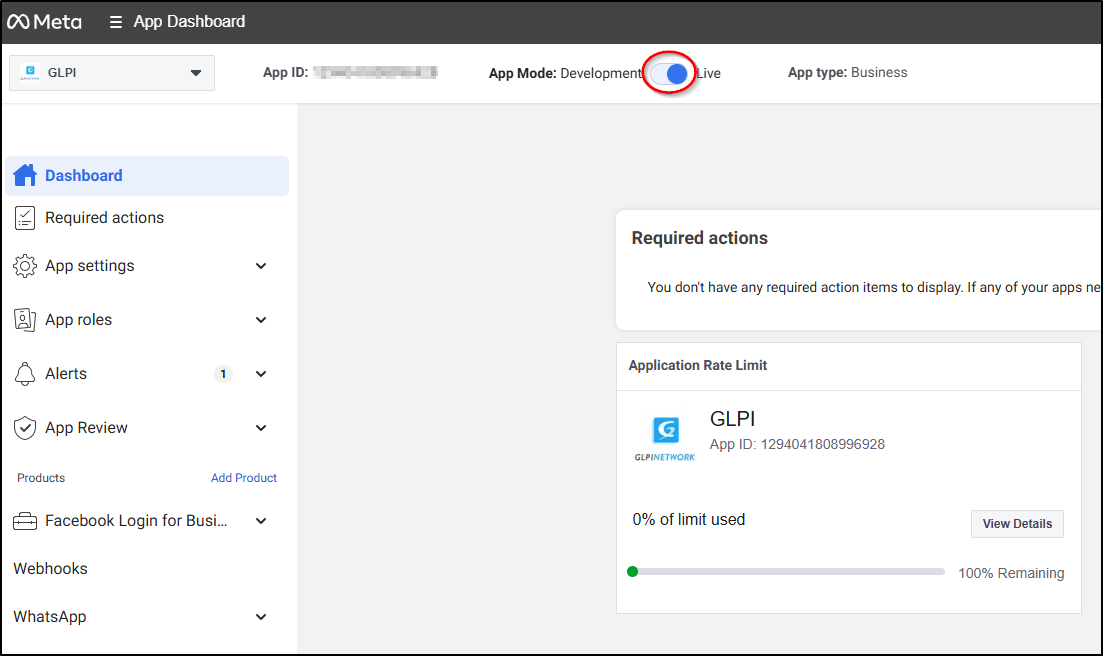Click the Facebook Login briefcase icon

25,521
